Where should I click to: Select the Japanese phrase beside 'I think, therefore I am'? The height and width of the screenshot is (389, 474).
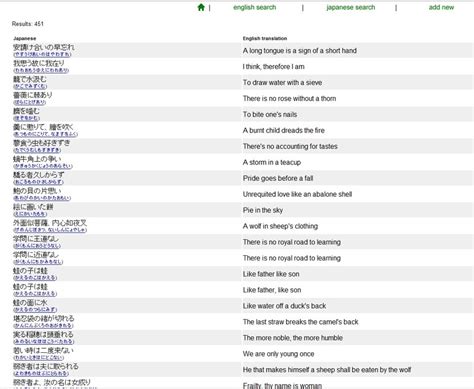[x=39, y=63]
